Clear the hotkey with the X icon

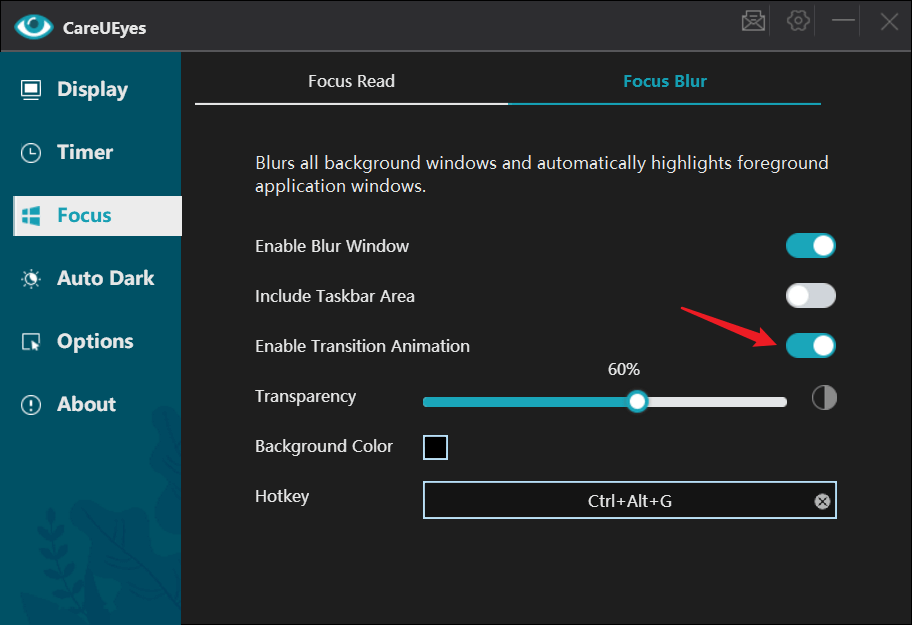point(822,501)
